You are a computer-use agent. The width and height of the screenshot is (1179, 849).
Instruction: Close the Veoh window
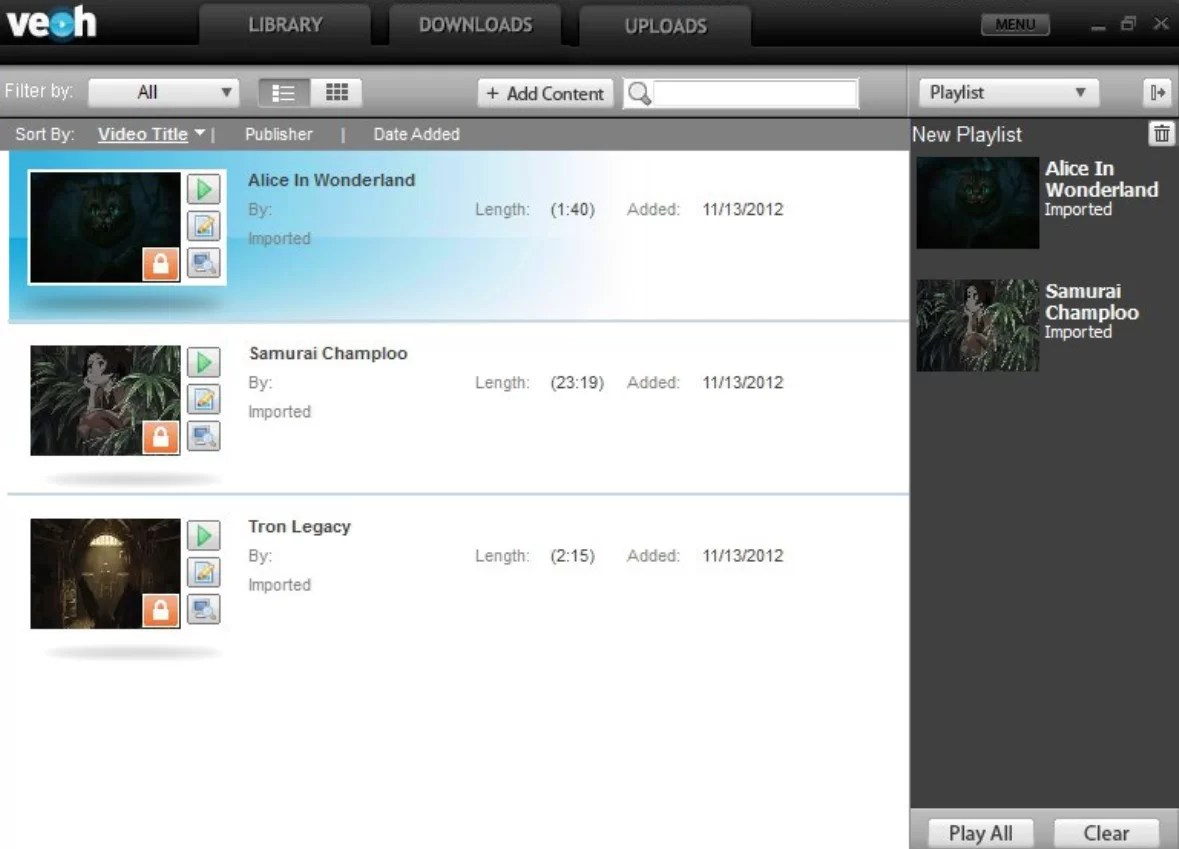click(x=1161, y=24)
